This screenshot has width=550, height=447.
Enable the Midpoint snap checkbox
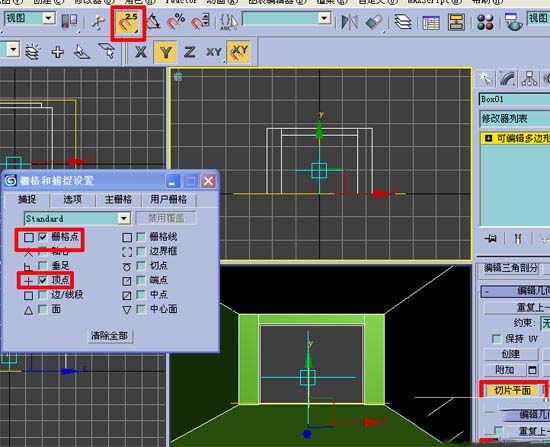(141, 295)
